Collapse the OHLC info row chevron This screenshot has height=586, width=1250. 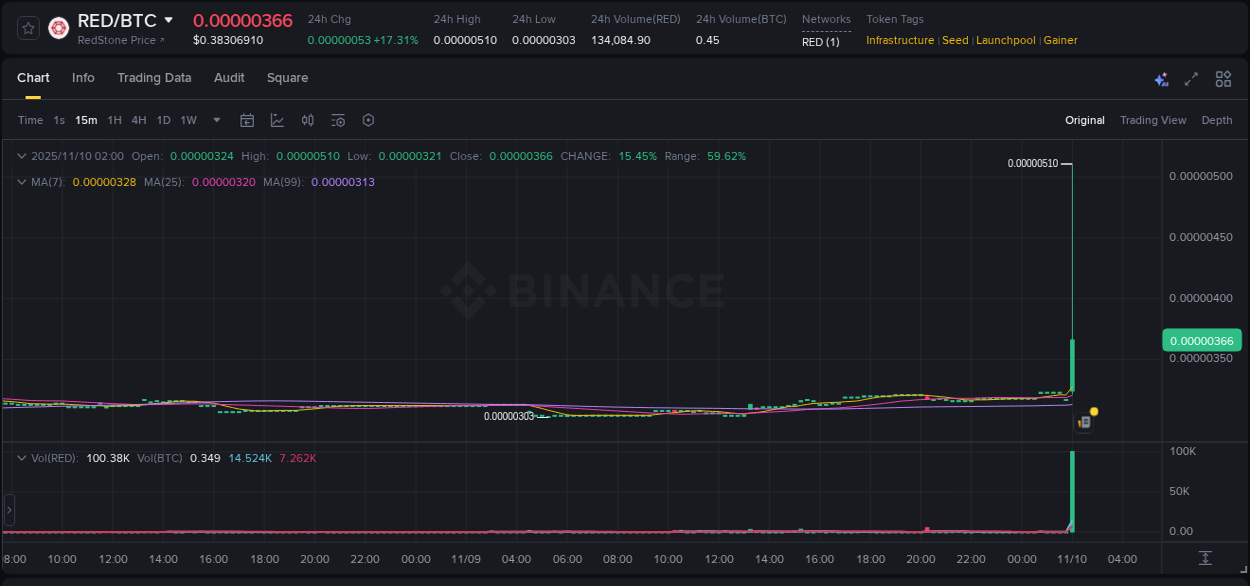click(x=22, y=156)
